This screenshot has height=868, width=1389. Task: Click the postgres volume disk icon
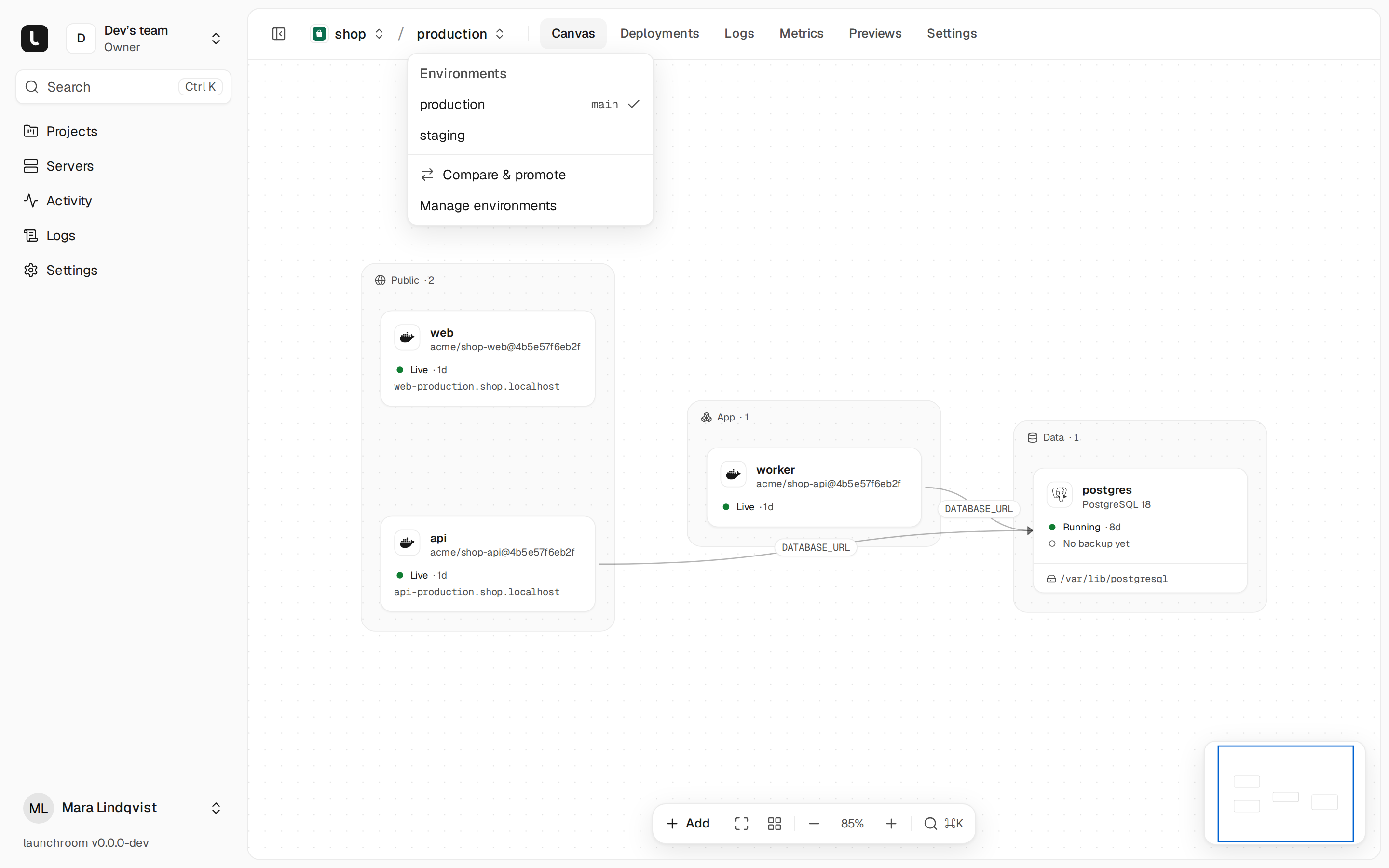click(1051, 579)
